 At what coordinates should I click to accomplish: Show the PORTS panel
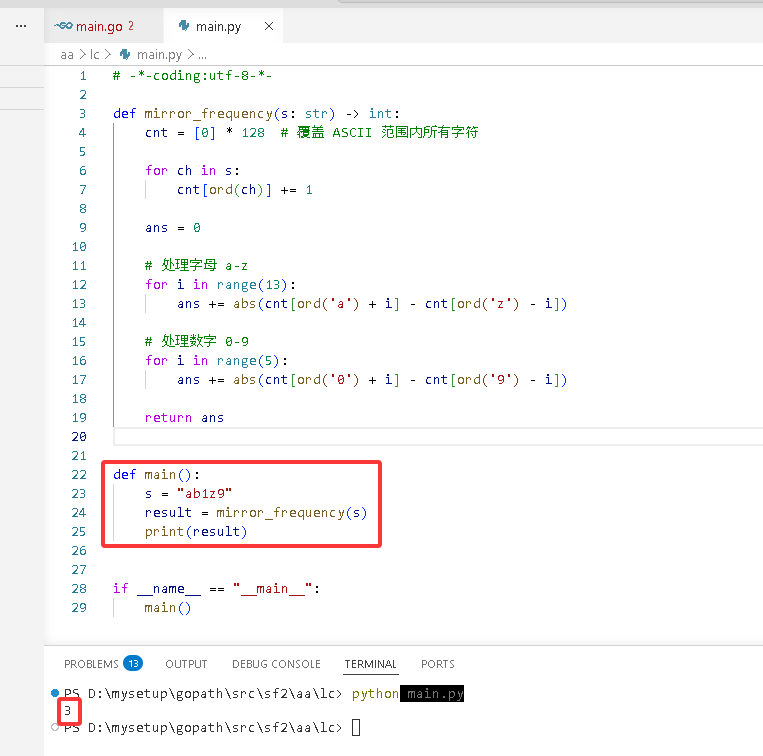(x=438, y=664)
